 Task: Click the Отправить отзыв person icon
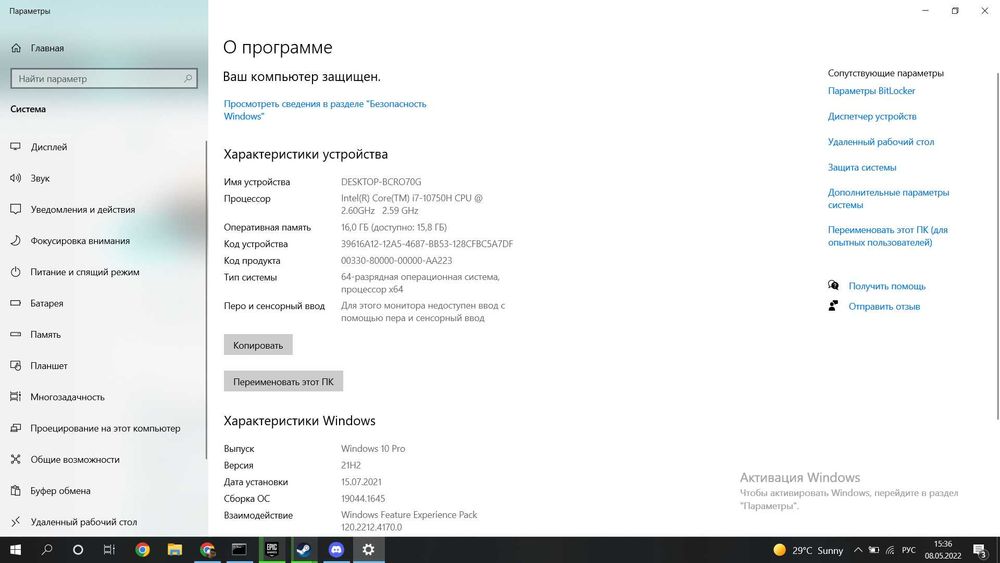[833, 305]
